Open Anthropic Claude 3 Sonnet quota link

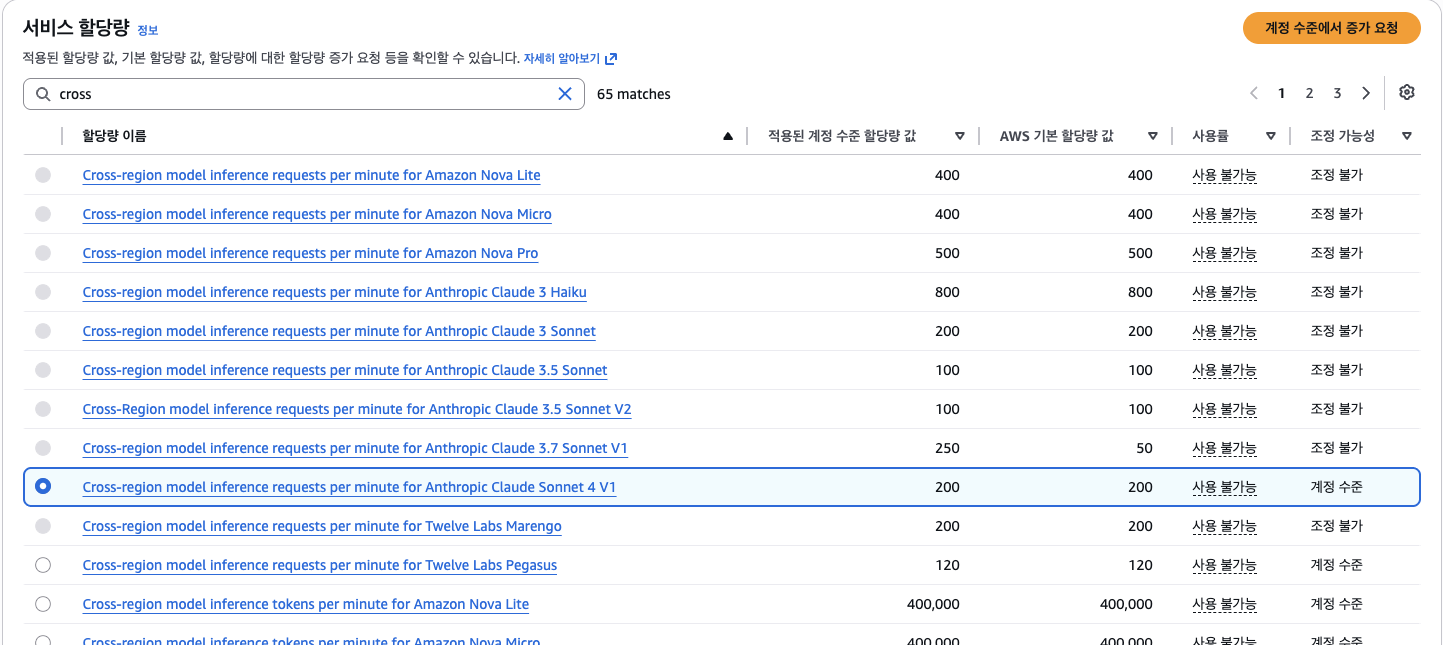[x=339, y=331]
